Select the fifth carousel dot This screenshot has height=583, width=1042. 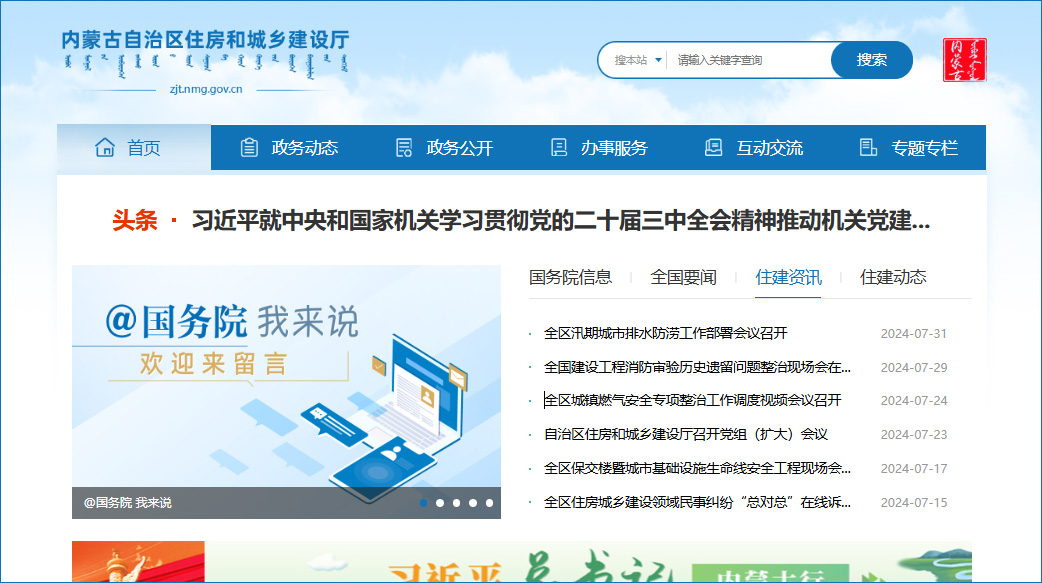pyautogui.click(x=489, y=503)
